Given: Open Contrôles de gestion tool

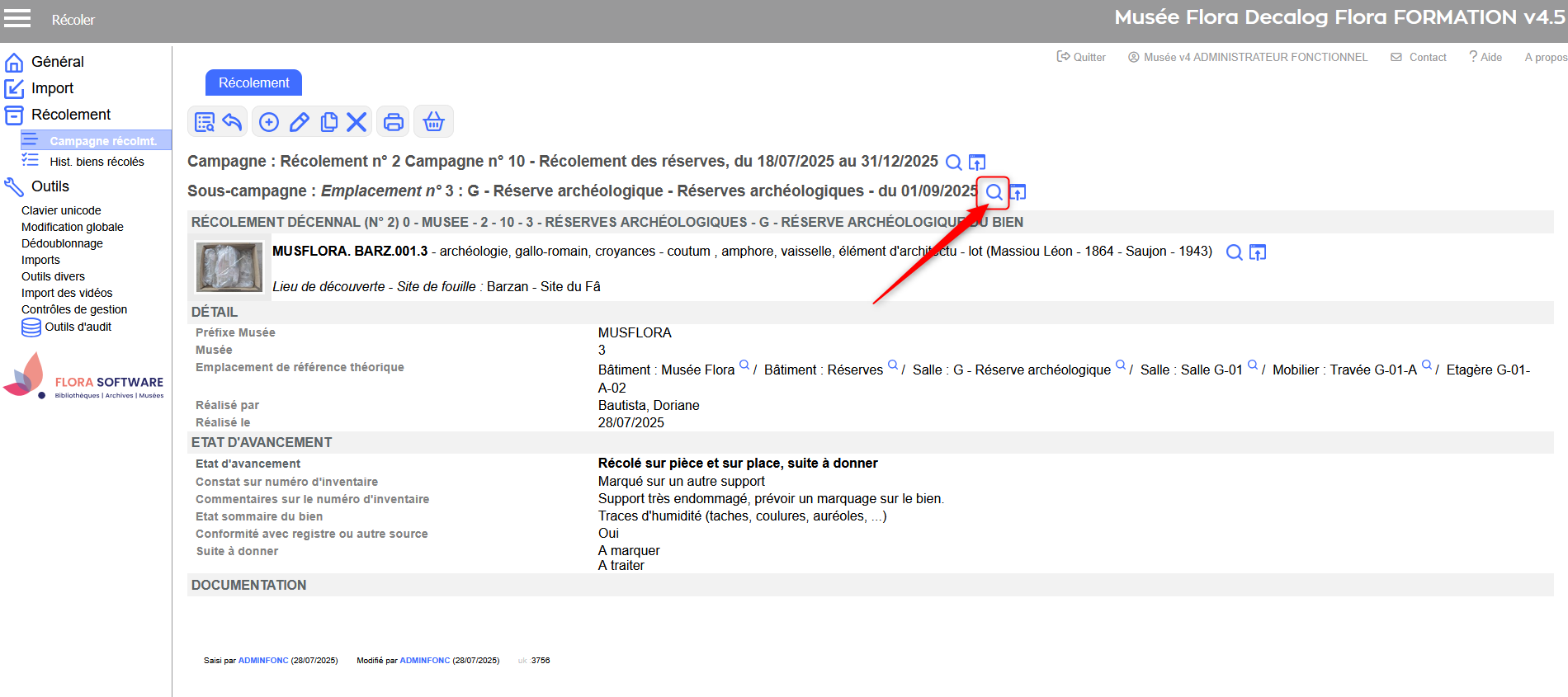Looking at the screenshot, I should tap(74, 309).
